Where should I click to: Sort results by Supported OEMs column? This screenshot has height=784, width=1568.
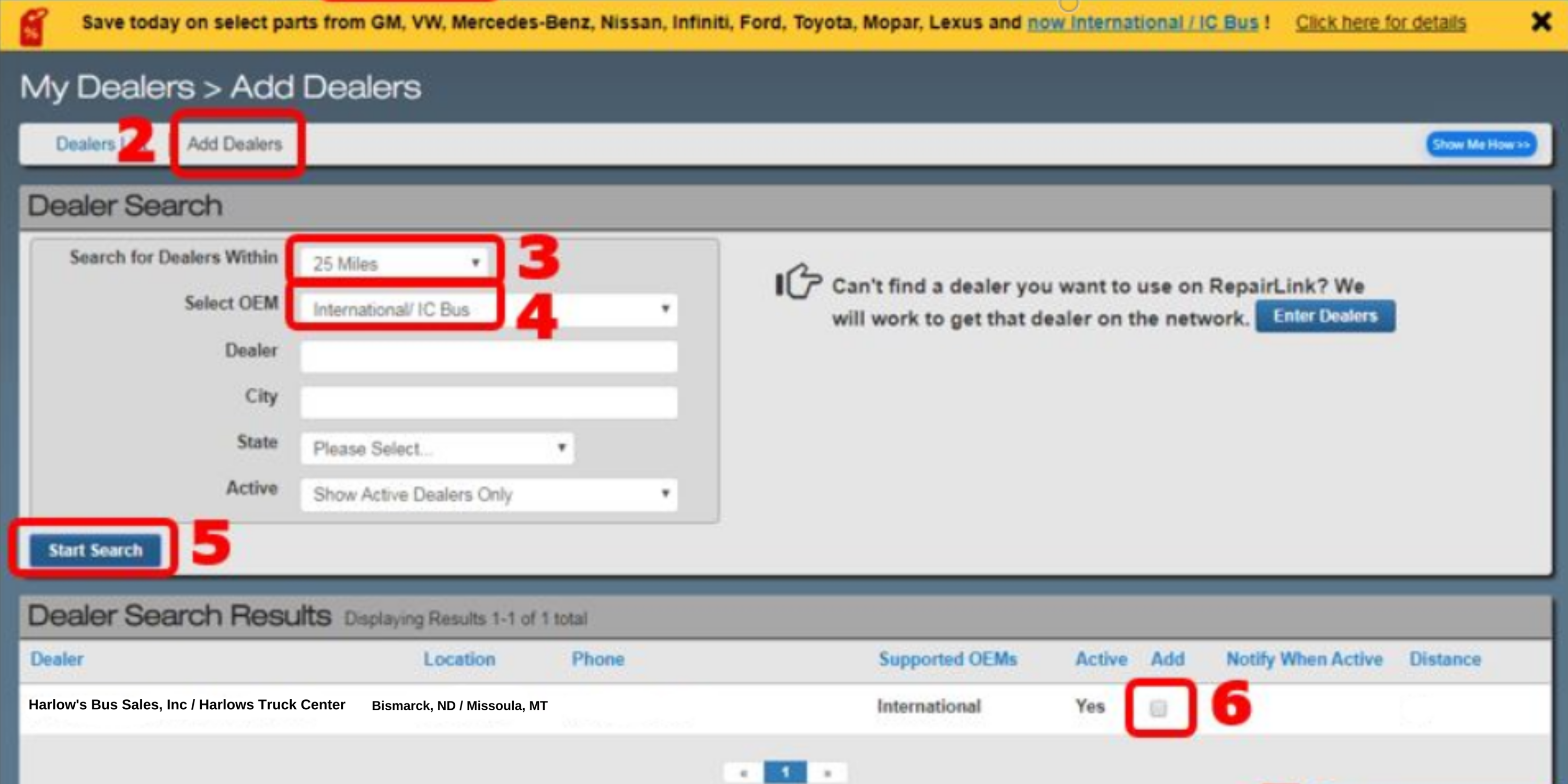(x=948, y=659)
